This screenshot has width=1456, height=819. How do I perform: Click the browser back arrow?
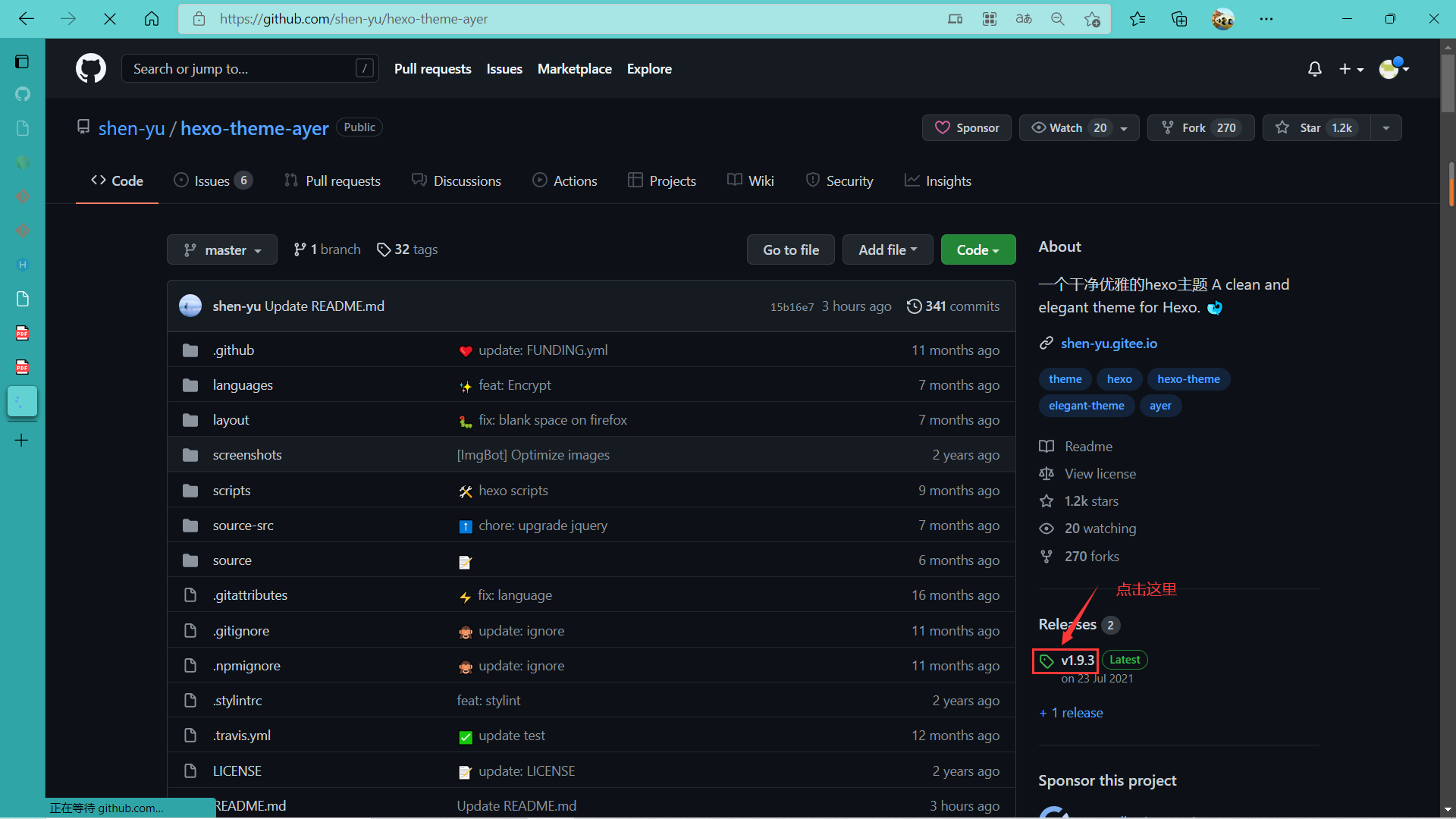tap(27, 19)
